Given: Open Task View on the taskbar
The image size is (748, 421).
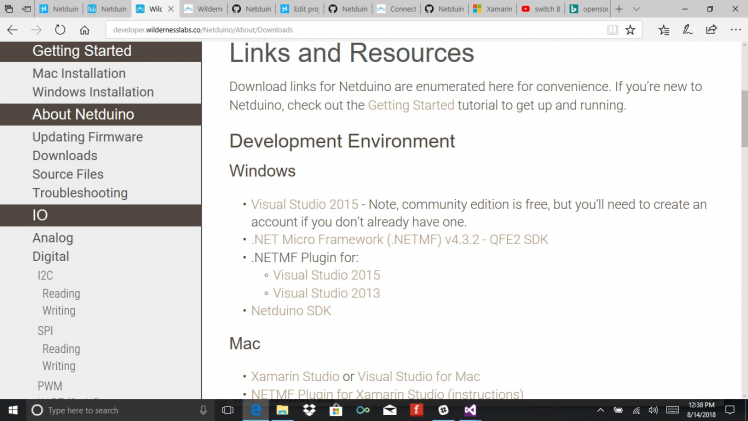Looking at the screenshot, I should 228,410.
